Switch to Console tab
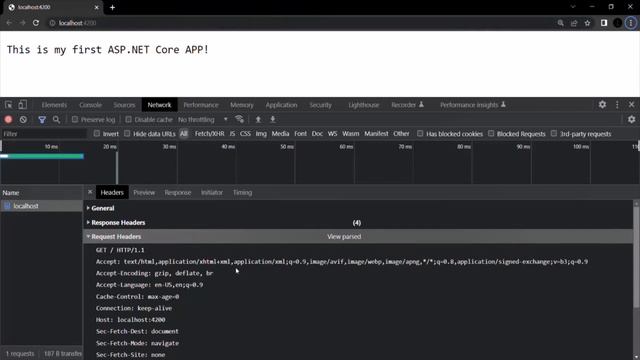This screenshot has width=640, height=360. click(x=91, y=105)
